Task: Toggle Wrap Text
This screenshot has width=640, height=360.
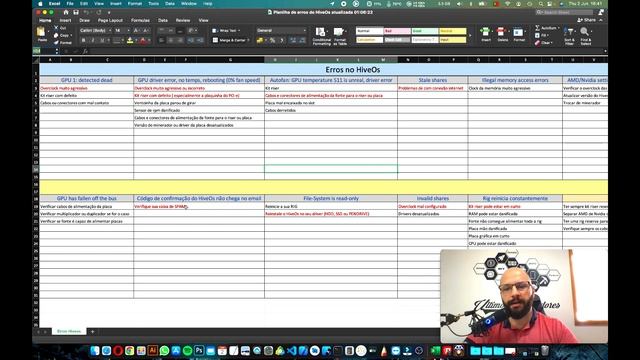Action: [x=225, y=31]
